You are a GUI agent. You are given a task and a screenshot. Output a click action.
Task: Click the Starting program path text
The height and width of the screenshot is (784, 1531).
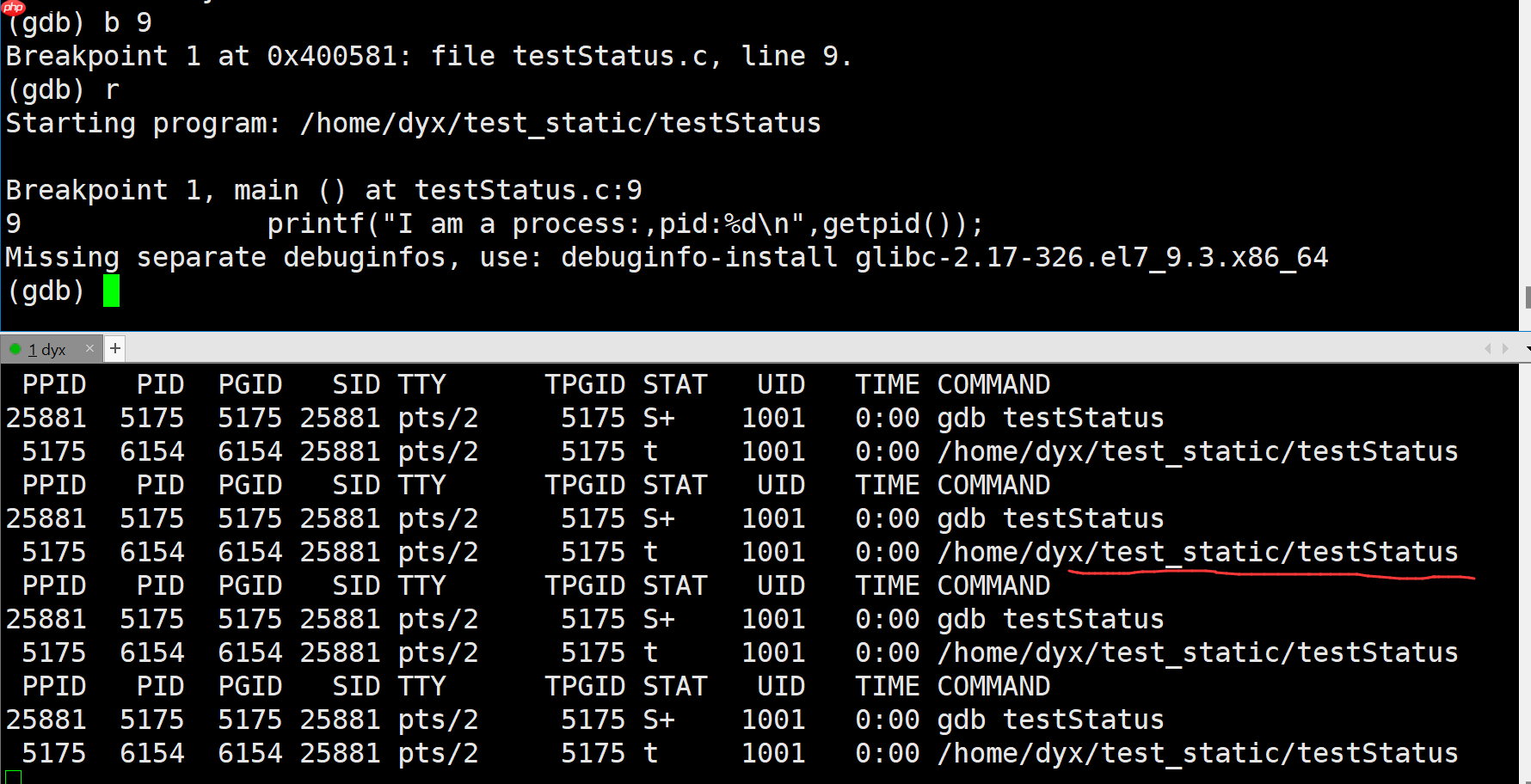[559, 122]
